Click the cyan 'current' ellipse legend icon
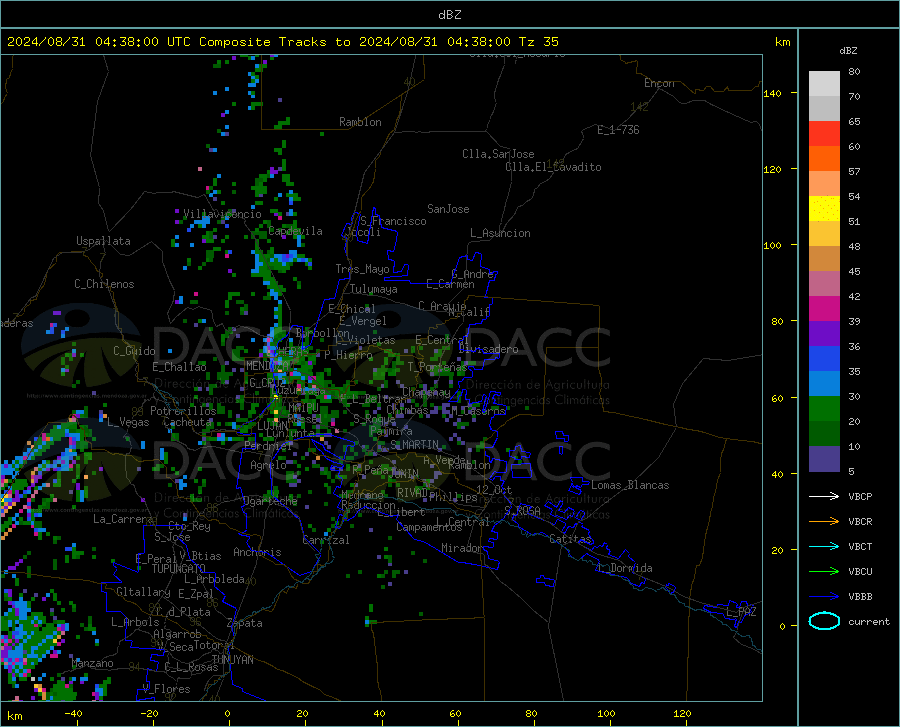 [x=824, y=621]
